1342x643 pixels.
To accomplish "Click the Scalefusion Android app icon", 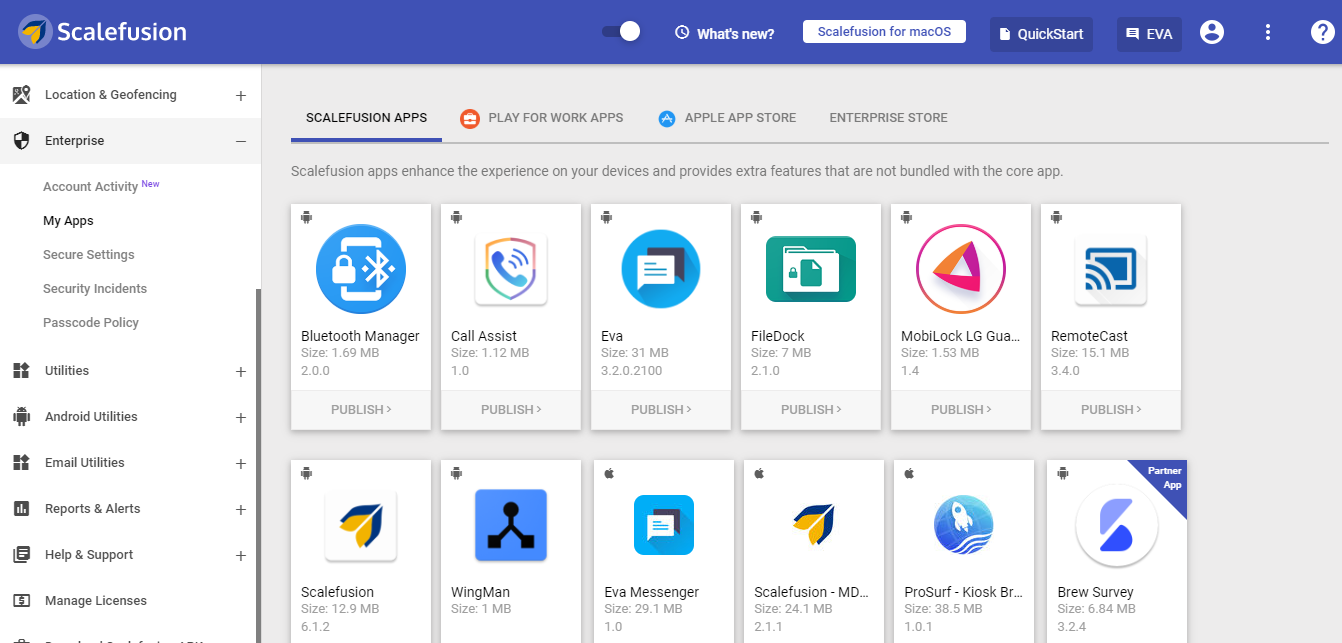I will pyautogui.click(x=361, y=526).
